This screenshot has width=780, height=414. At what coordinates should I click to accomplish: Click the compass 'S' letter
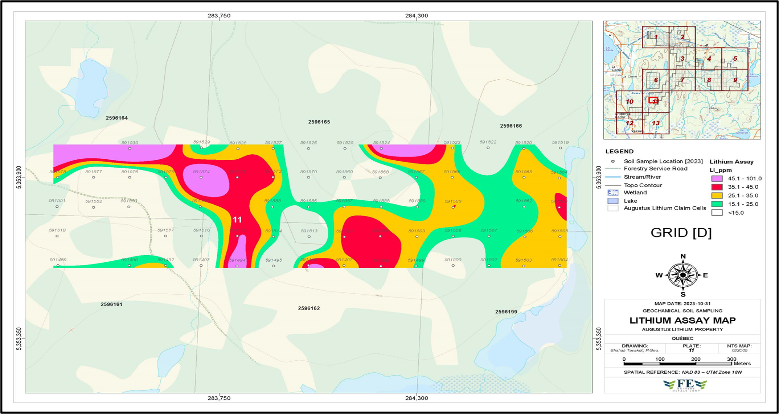coord(683,294)
